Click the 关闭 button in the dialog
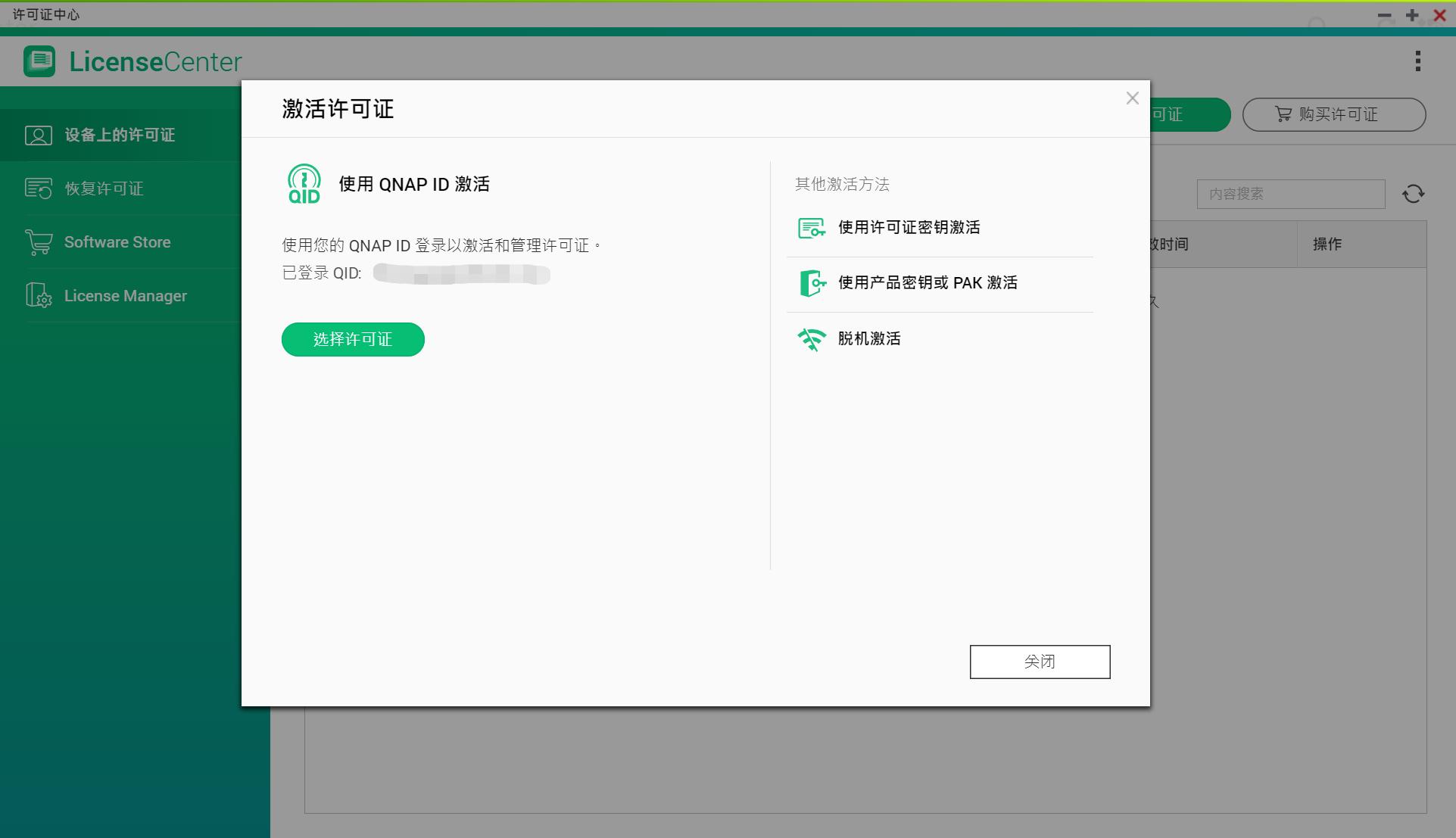 (x=1040, y=661)
